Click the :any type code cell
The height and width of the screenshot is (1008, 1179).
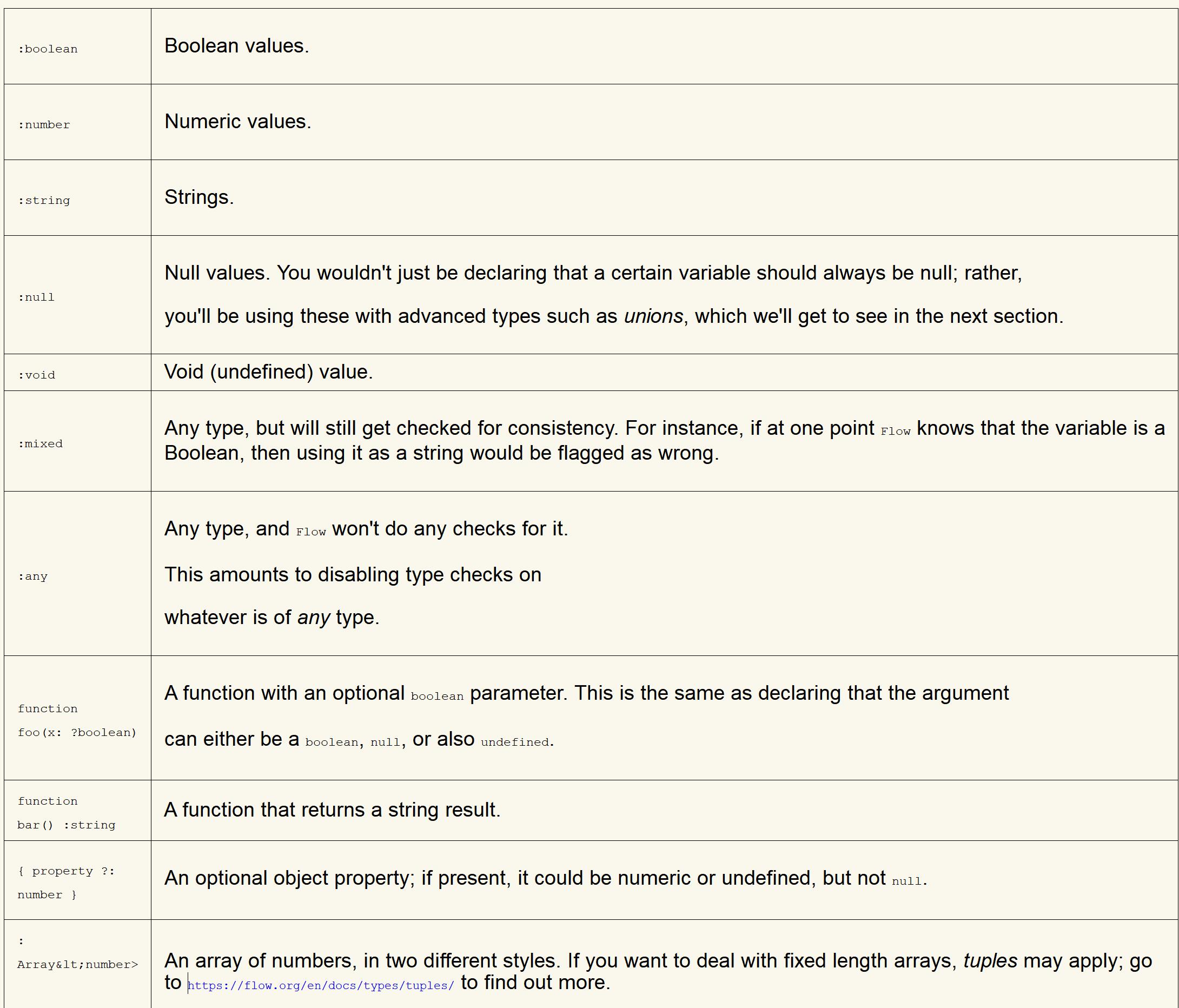coord(33,576)
